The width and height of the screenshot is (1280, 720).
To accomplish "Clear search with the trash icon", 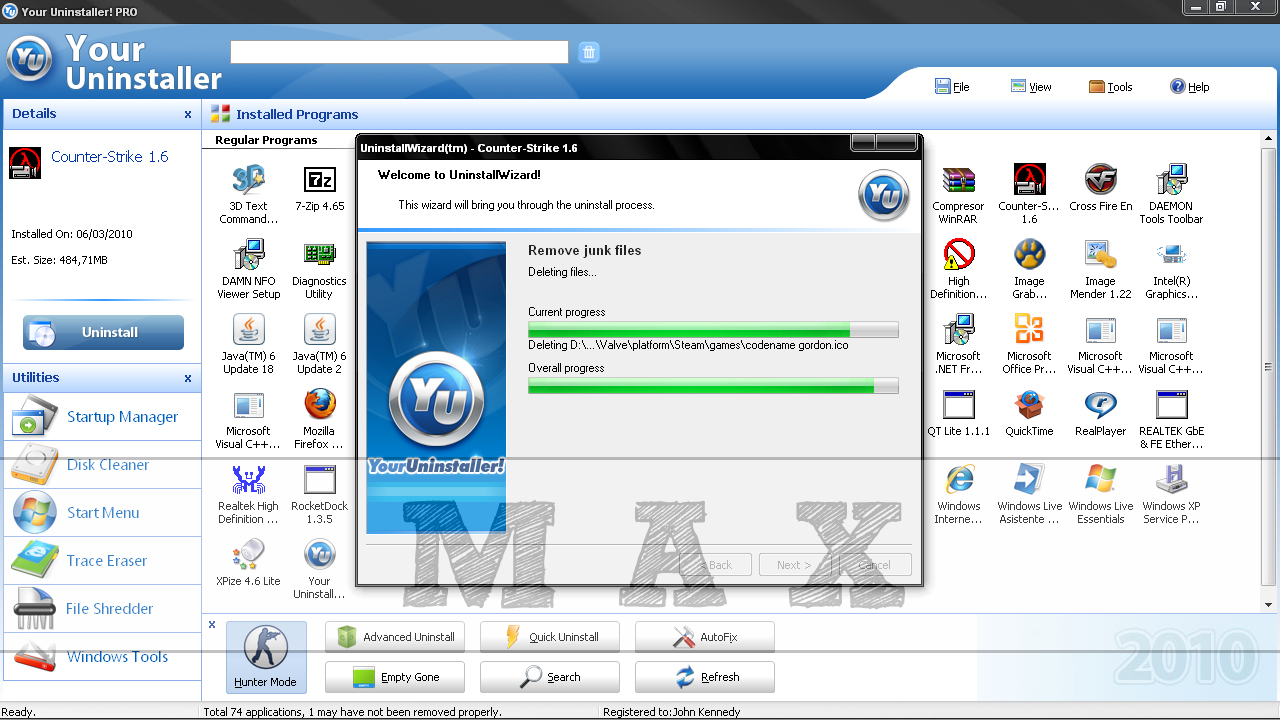I will point(589,52).
